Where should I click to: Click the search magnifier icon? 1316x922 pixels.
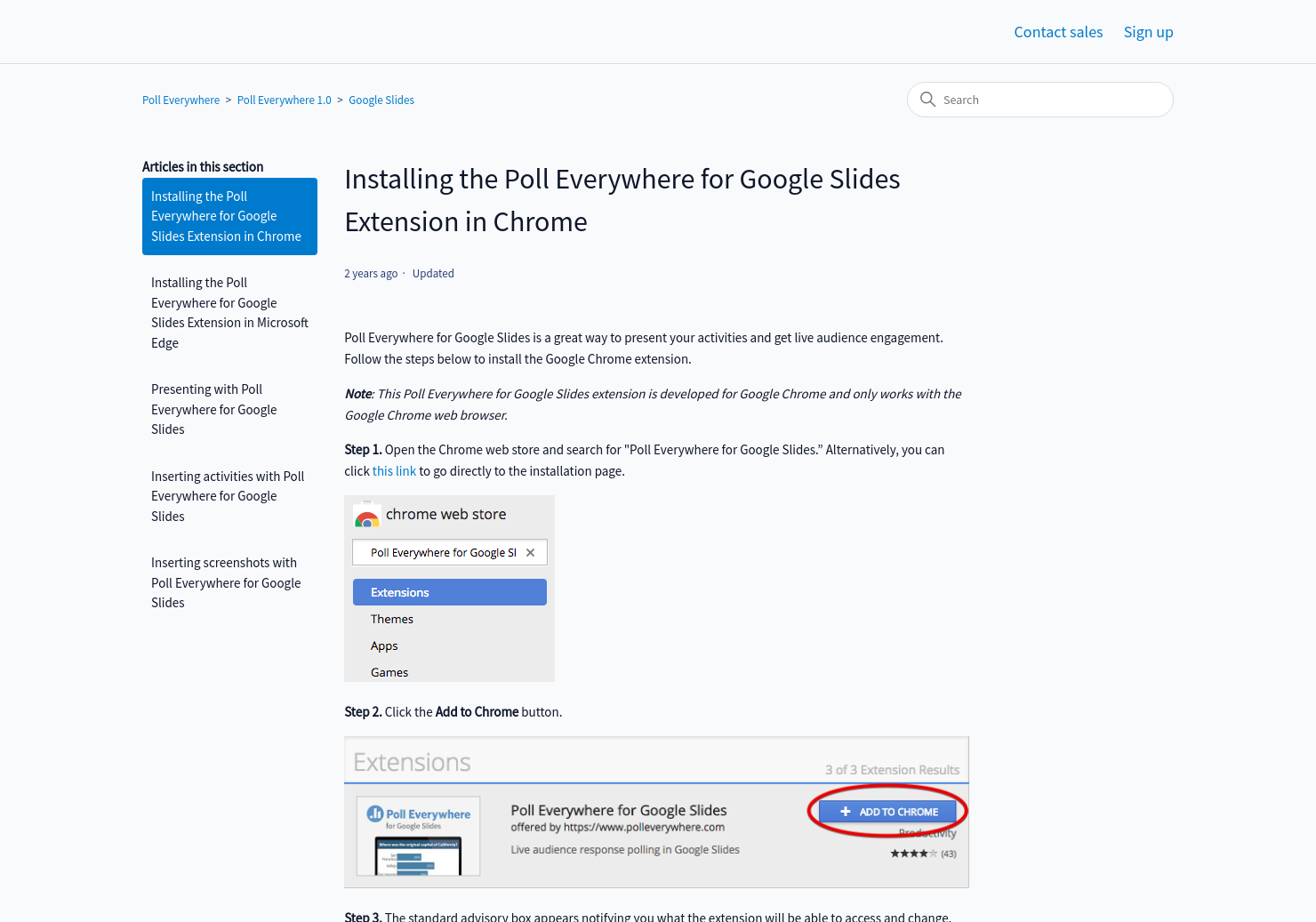[x=927, y=100]
